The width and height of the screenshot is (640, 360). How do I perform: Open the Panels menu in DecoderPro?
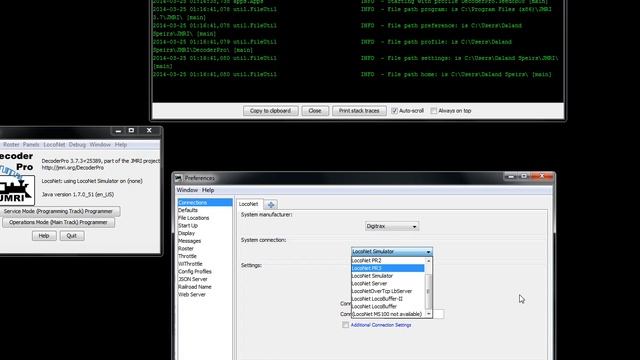click(31, 144)
